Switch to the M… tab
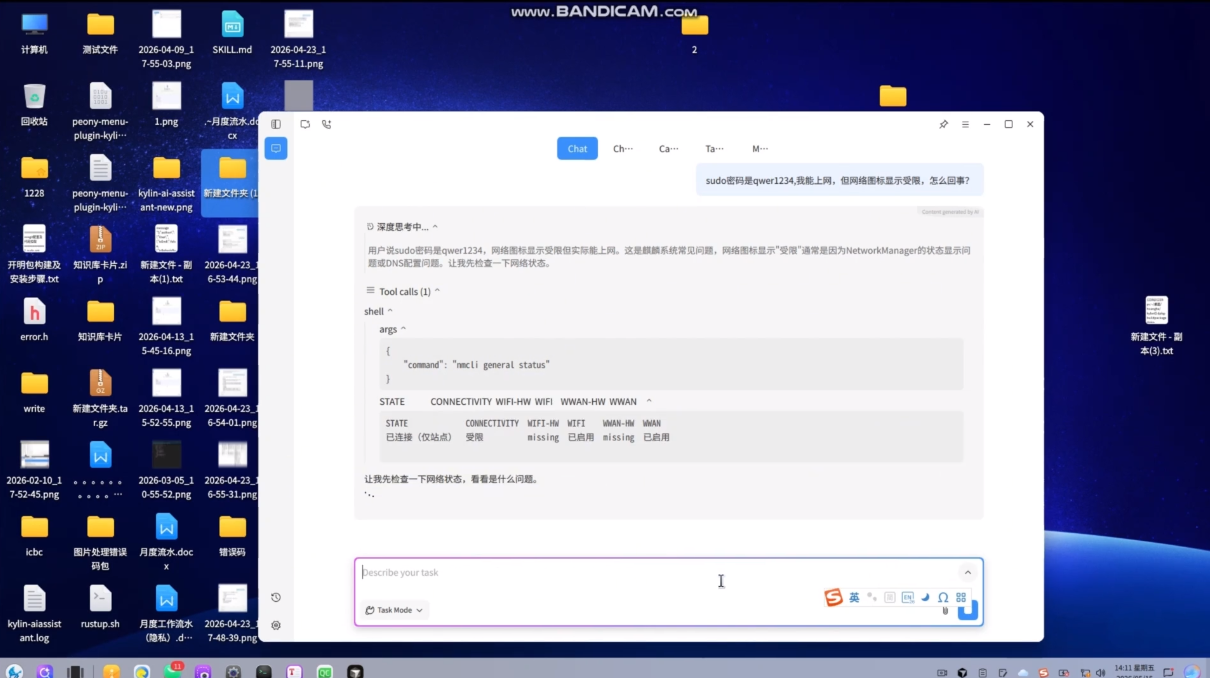Image resolution: width=1210 pixels, height=678 pixels. tap(760, 149)
